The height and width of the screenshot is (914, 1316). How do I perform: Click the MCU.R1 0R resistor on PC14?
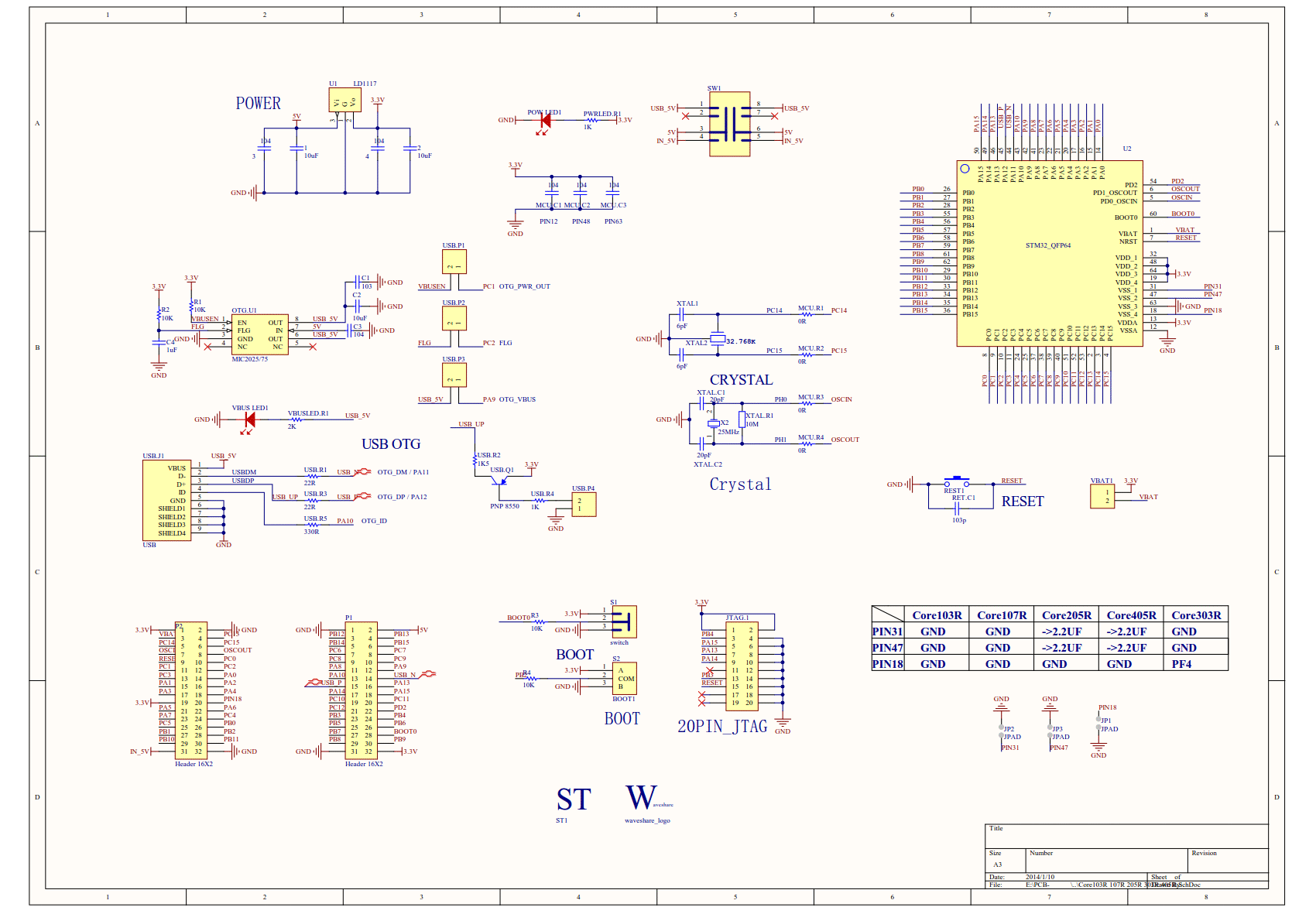(807, 314)
